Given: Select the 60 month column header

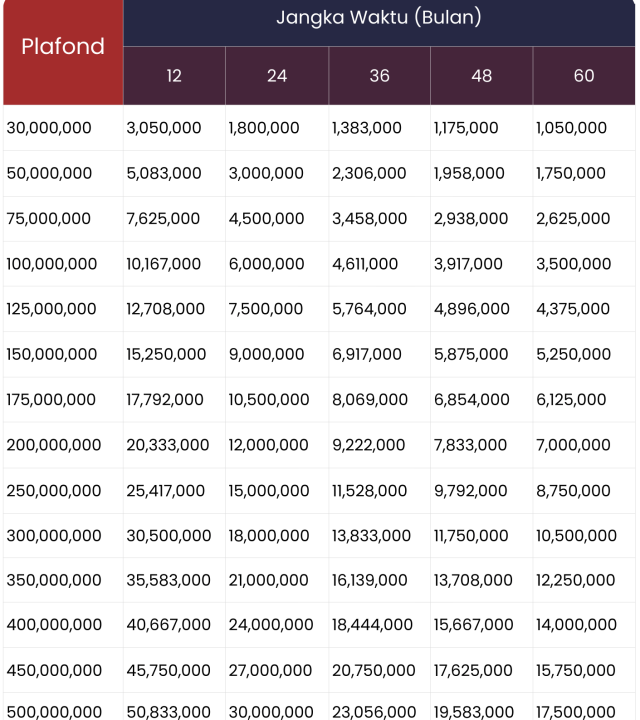Looking at the screenshot, I should click(x=584, y=76).
